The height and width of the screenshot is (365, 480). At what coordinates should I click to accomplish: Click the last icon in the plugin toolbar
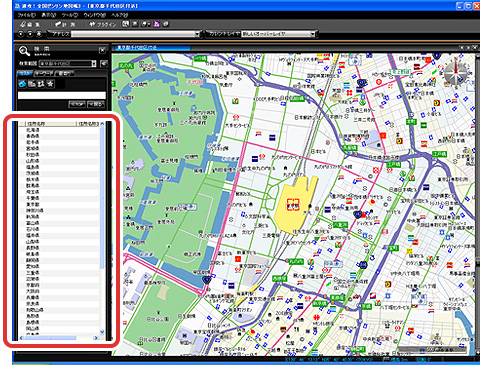click(x=166, y=24)
